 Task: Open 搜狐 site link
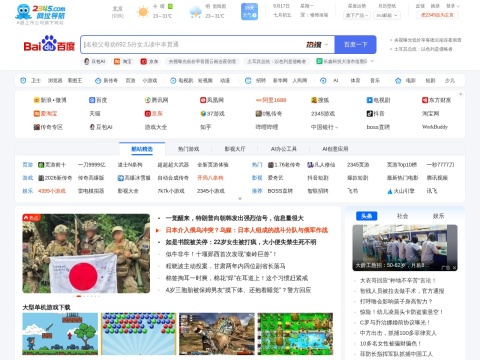[x=320, y=100]
